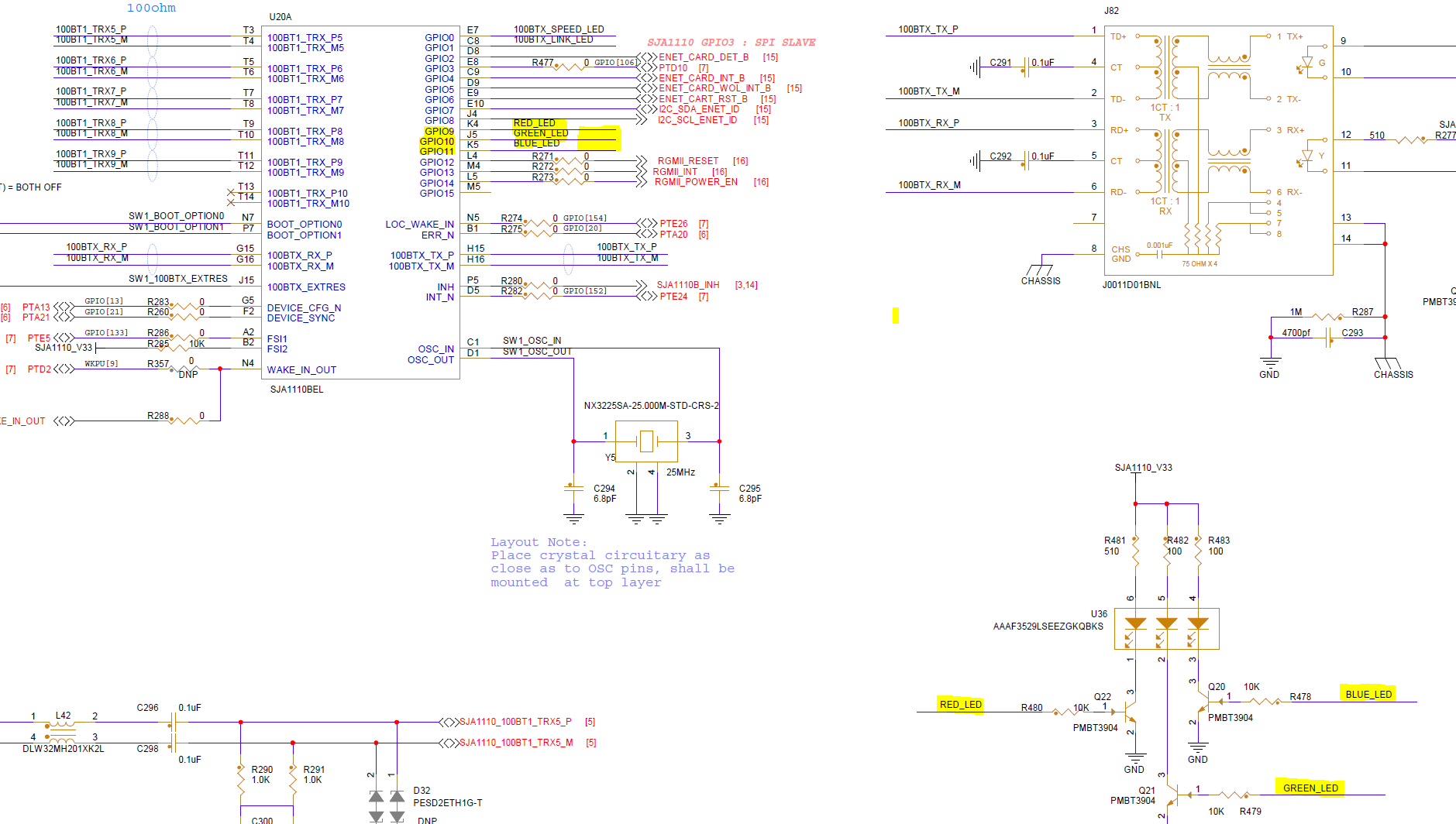Viewport: 1456px width, 824px height.
Task: Click the Q22 PMBT3904 transistor symbol
Action: pyautogui.click(x=1126, y=710)
